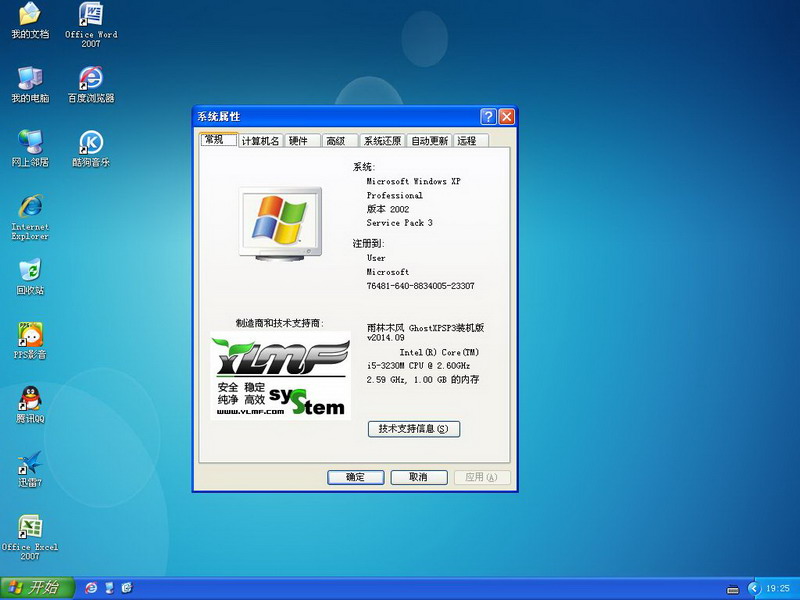Viewport: 800px width, 600px height.
Task: Click the taskbar clock showing 19:25
Action: pyautogui.click(x=778, y=589)
